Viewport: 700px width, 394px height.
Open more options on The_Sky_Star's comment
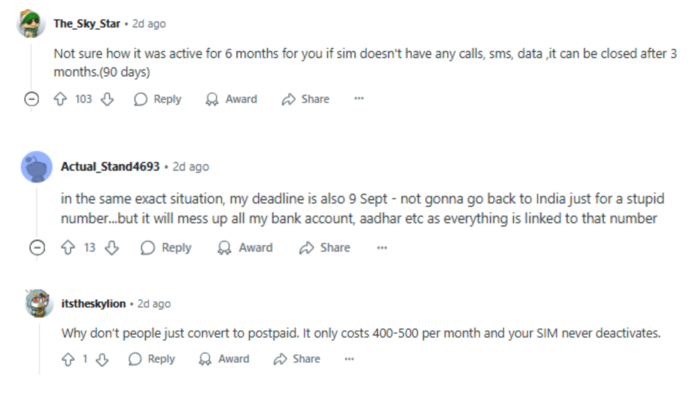click(x=359, y=99)
